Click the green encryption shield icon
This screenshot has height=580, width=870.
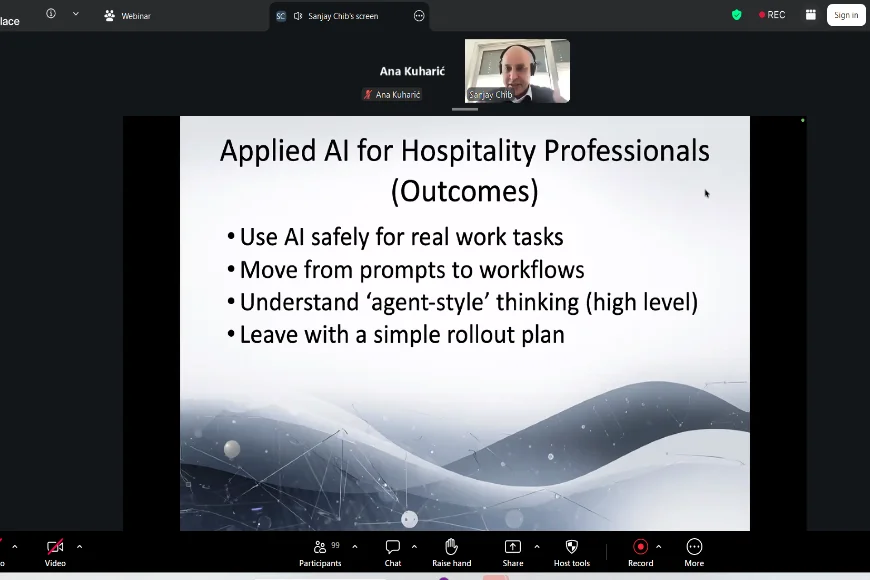coord(737,15)
